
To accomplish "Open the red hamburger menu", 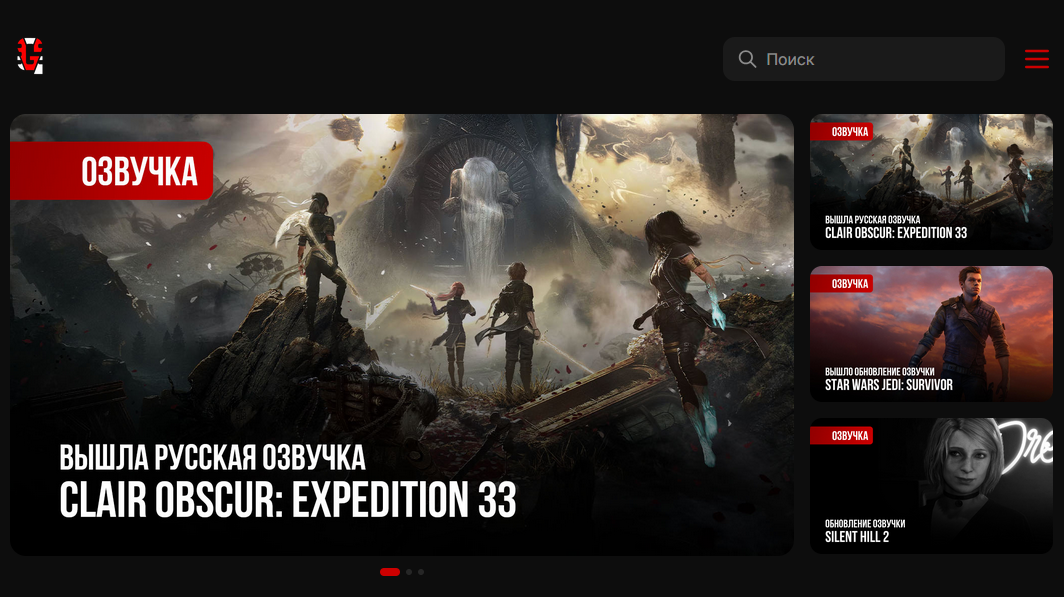I will click(1036, 59).
